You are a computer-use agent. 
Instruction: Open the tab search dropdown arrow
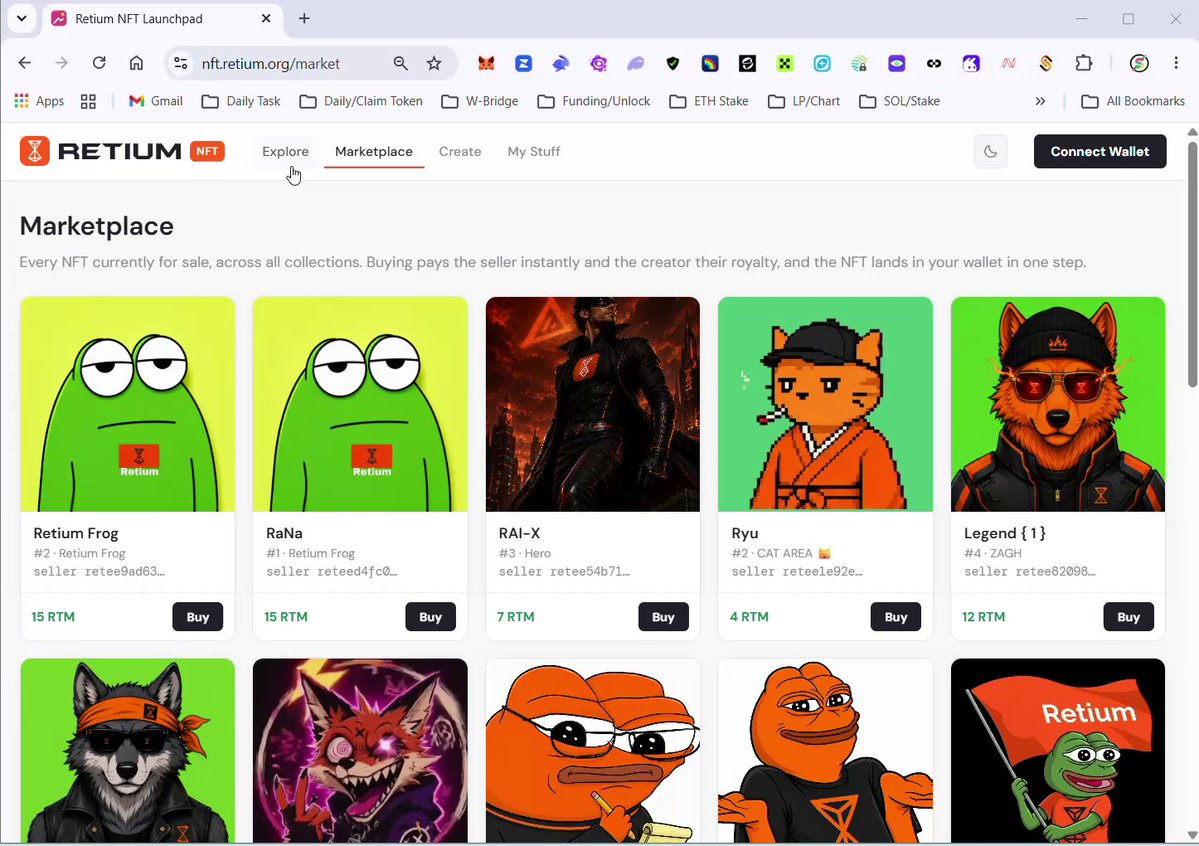point(21,18)
